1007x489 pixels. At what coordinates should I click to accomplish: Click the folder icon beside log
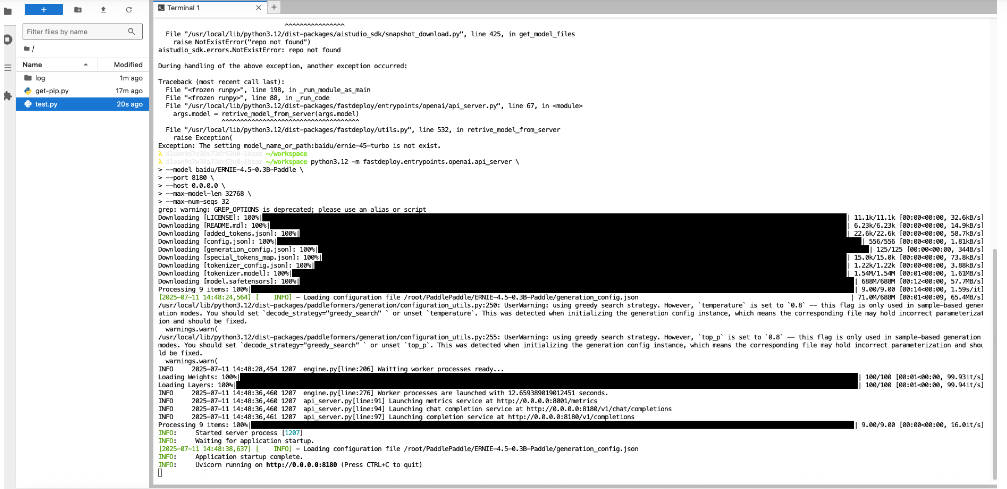(x=28, y=78)
